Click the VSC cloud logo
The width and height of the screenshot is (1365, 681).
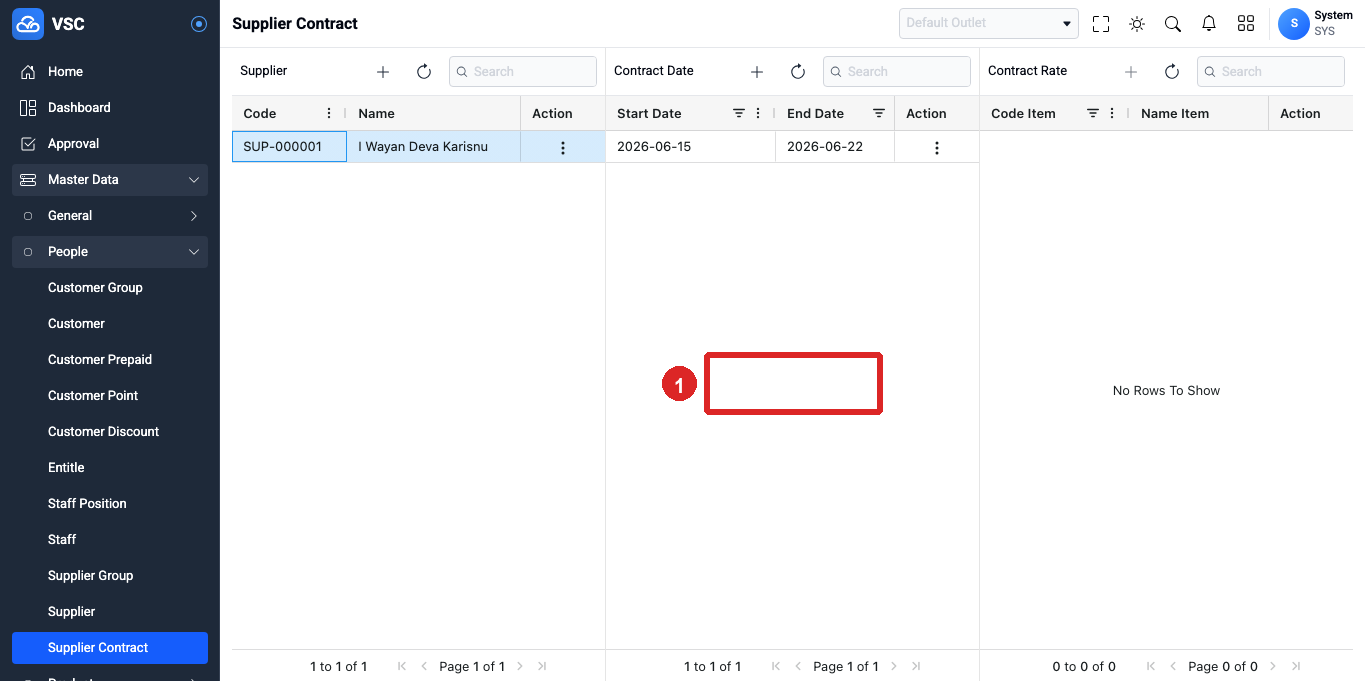click(x=28, y=23)
